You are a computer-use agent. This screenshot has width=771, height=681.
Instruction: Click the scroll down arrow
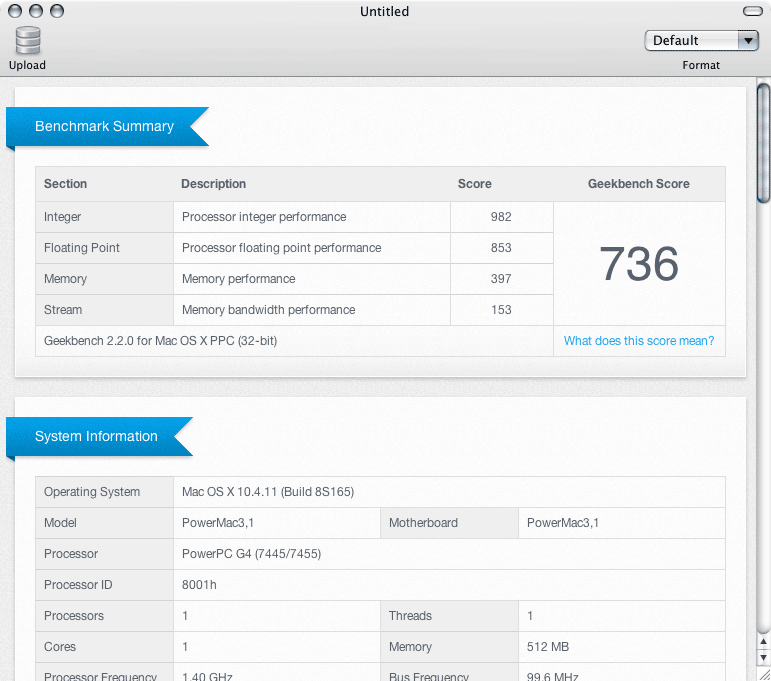(763, 657)
